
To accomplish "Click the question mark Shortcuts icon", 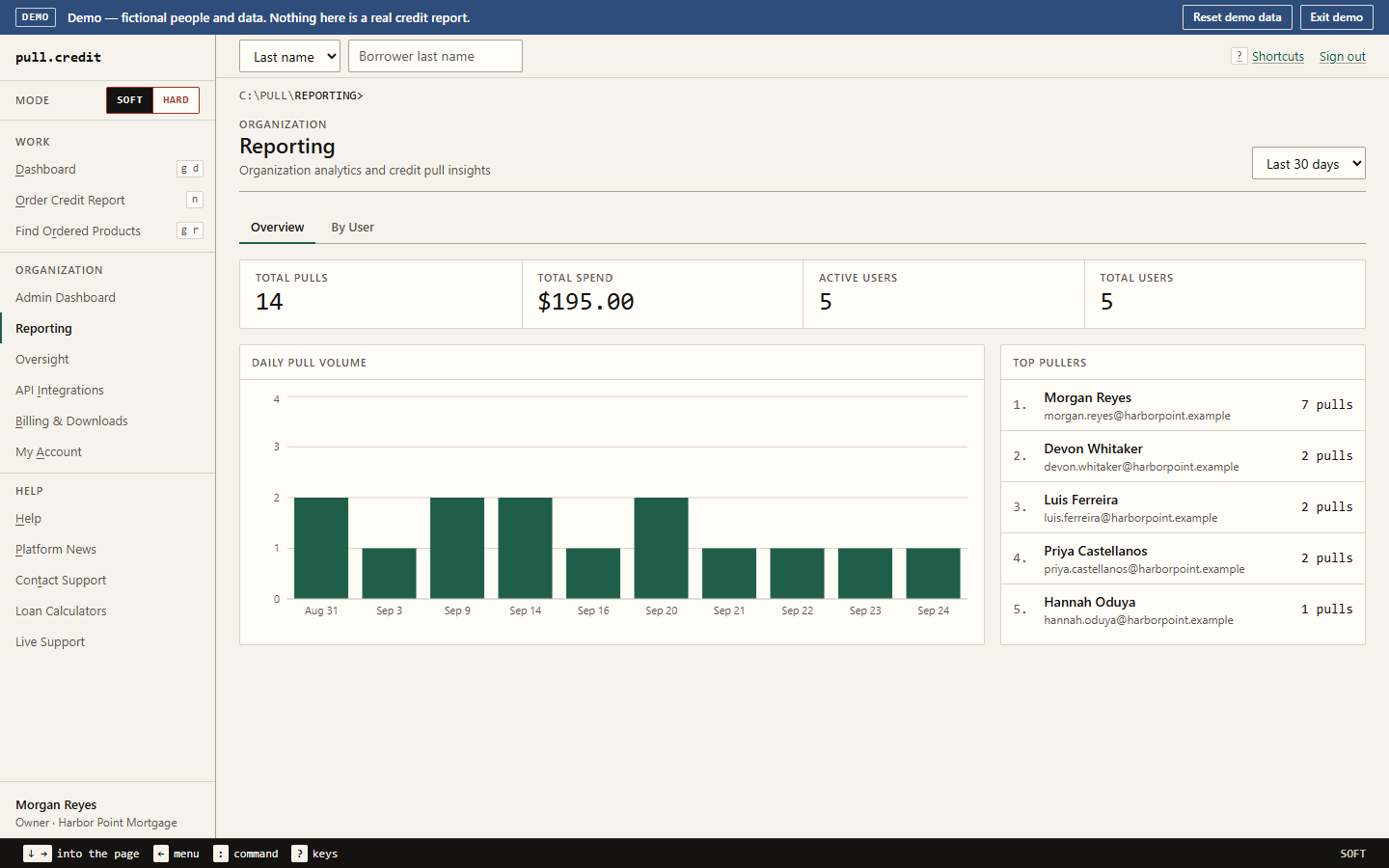I will (1239, 56).
